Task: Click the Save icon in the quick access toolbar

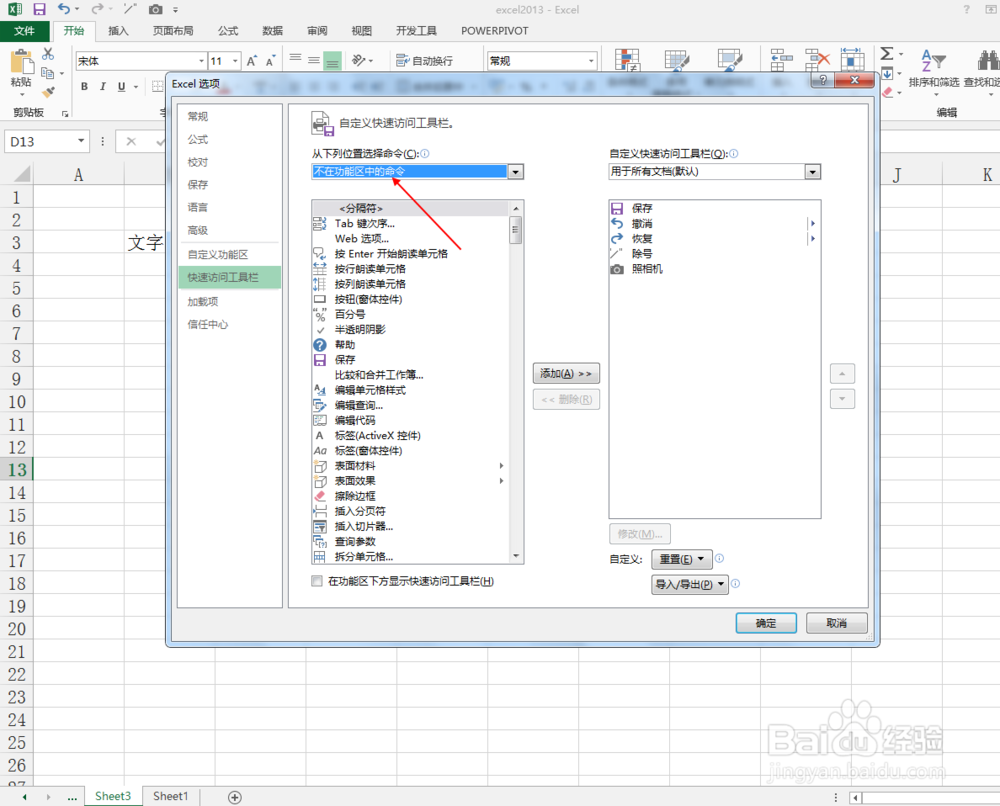Action: tap(40, 10)
